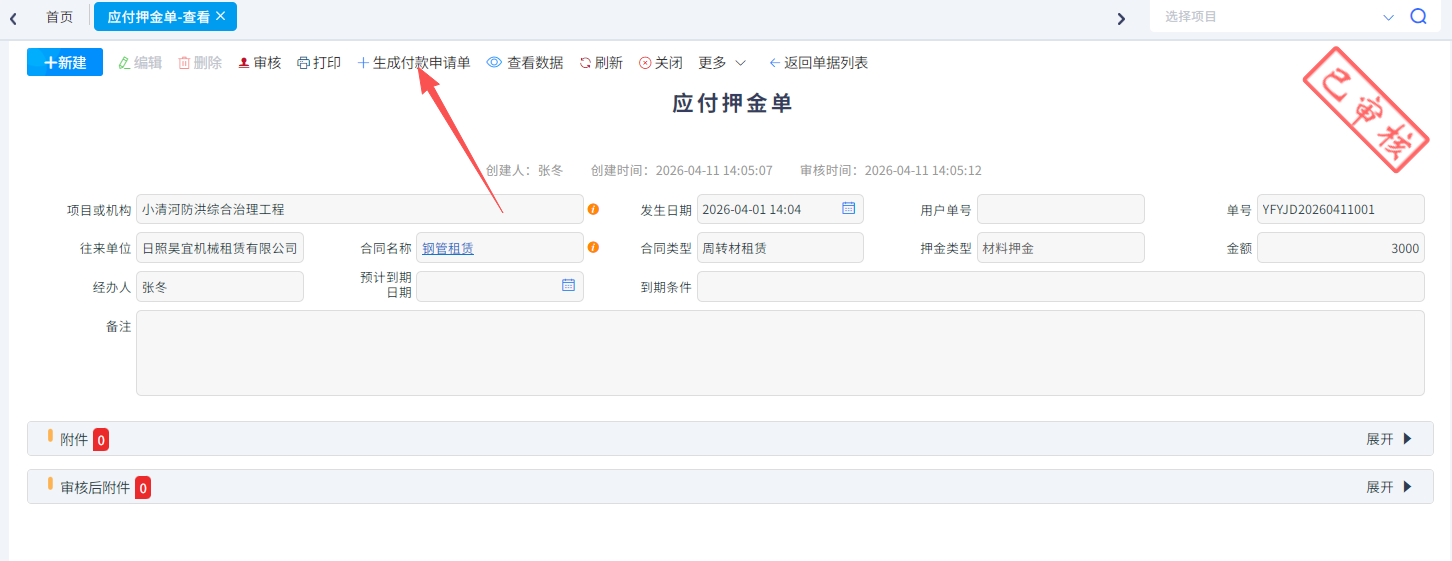Open 查看数据 with the eye icon
This screenshot has width=1452, height=561.
point(525,62)
